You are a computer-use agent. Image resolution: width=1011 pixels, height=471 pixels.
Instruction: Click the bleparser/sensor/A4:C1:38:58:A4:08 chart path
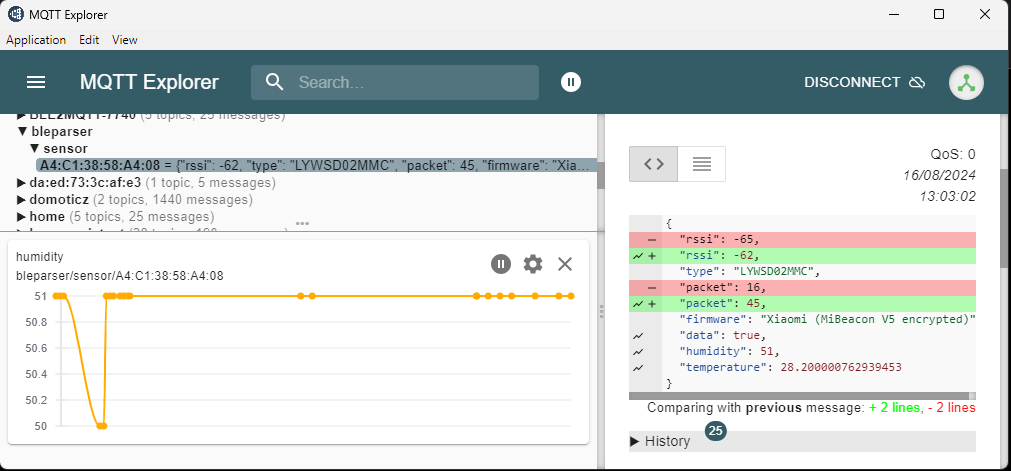pos(120,276)
